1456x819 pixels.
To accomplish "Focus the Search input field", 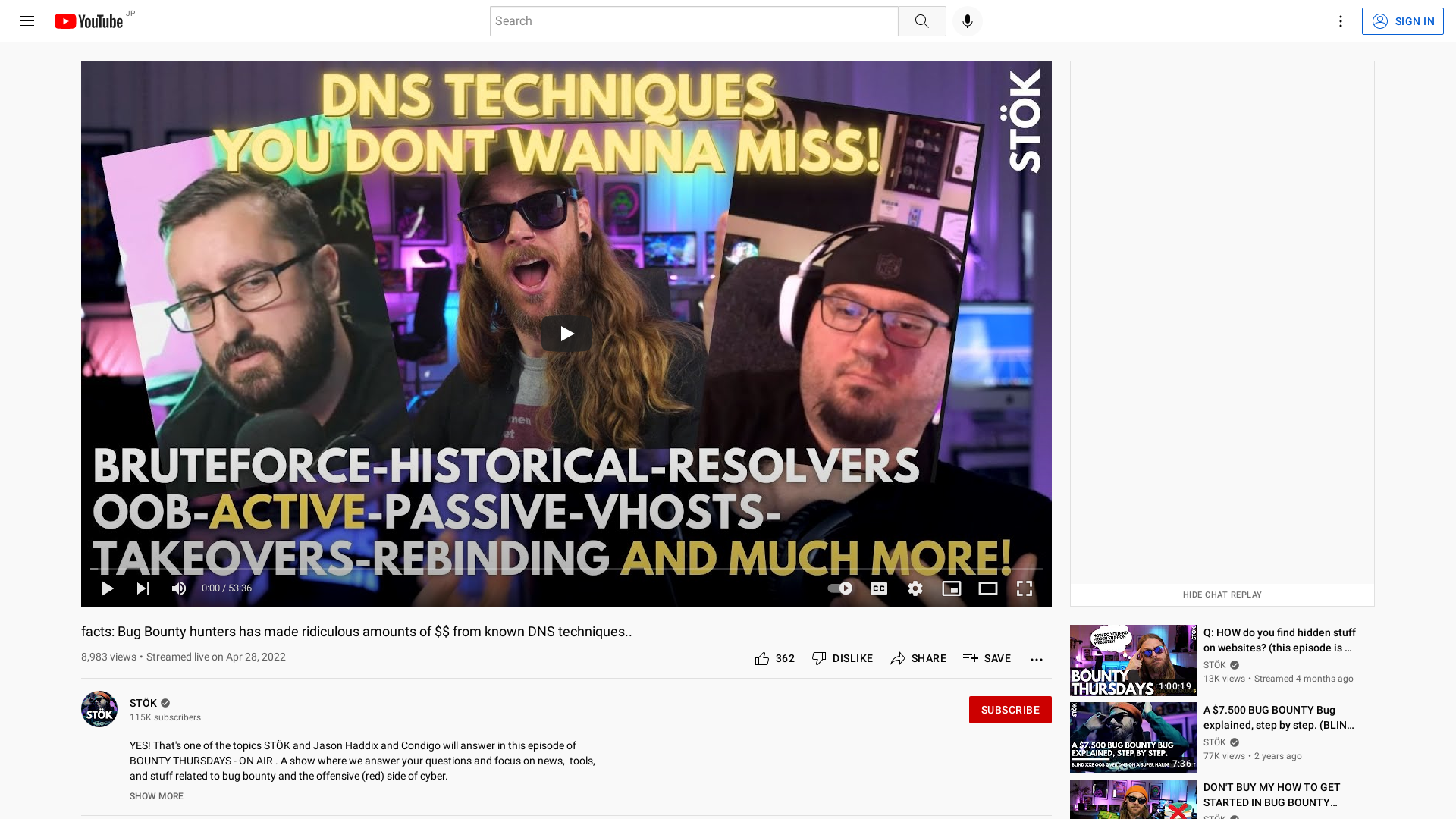I will pyautogui.click(x=694, y=21).
